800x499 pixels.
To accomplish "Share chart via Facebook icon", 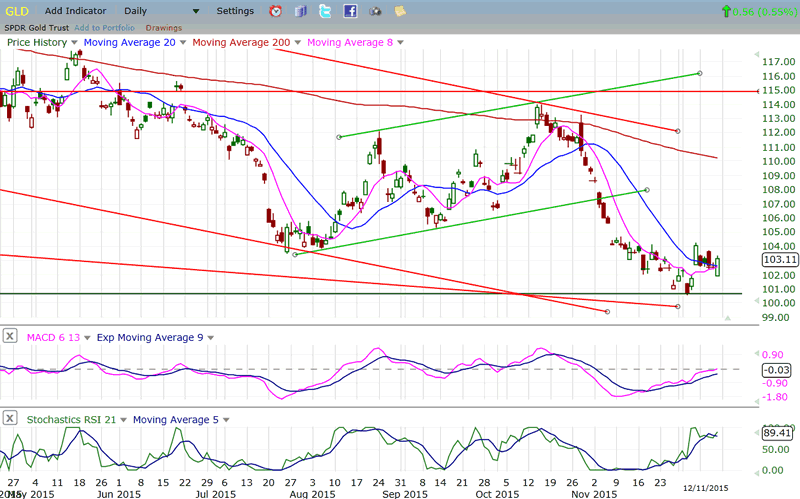I will click(350, 11).
